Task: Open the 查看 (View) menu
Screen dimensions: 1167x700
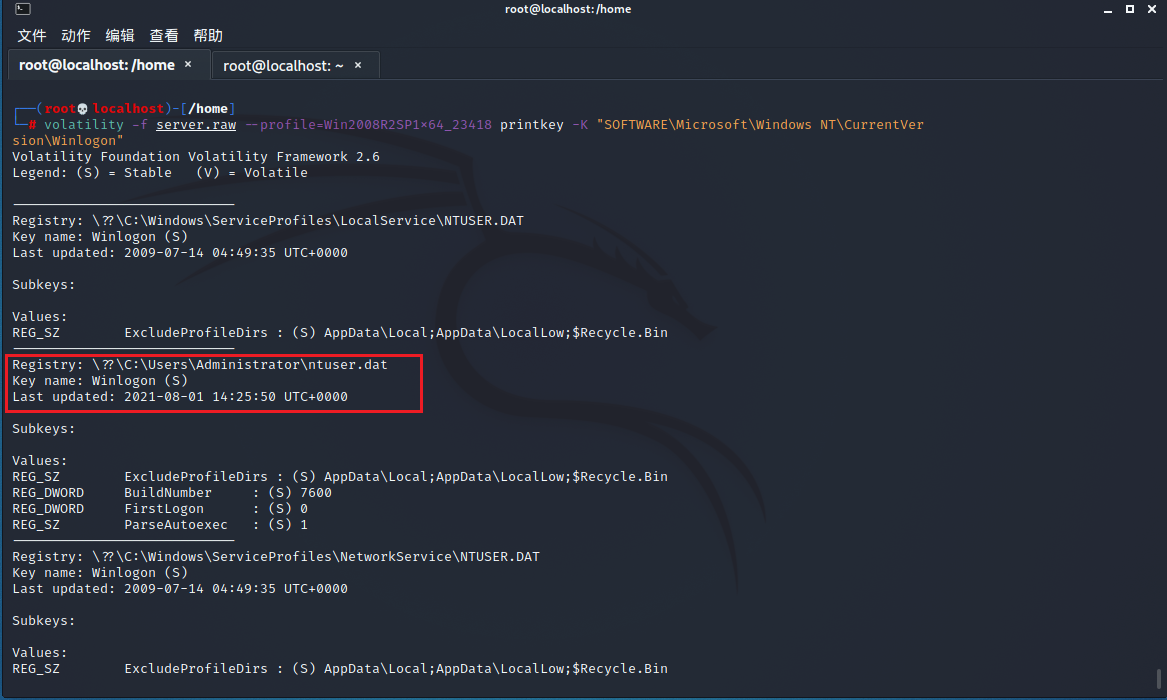Action: point(163,35)
